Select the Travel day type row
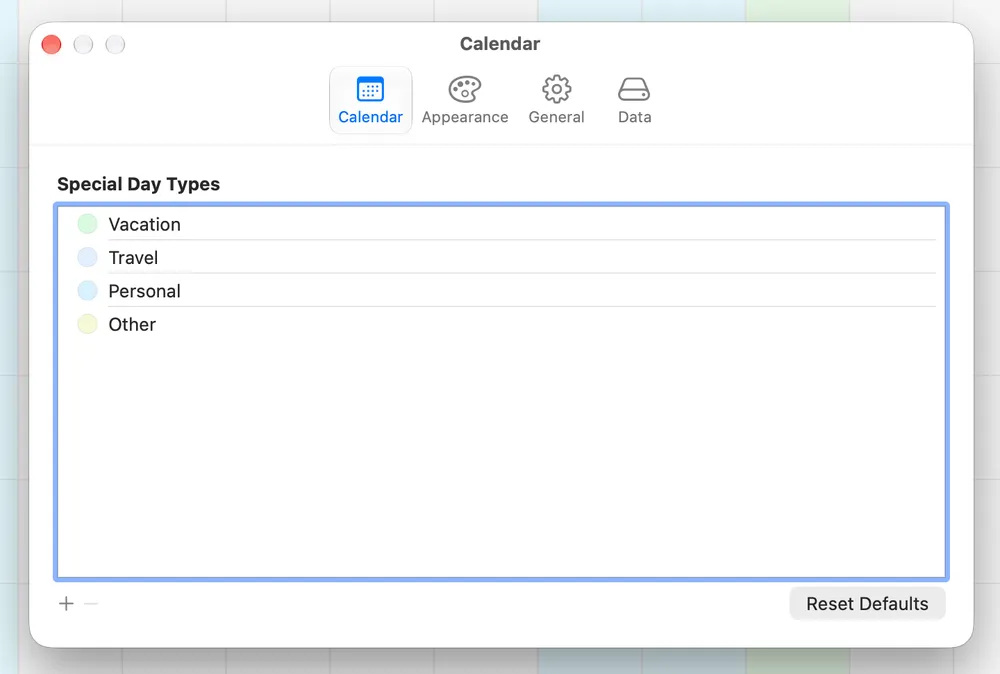Viewport: 1000px width, 674px height. (501, 257)
